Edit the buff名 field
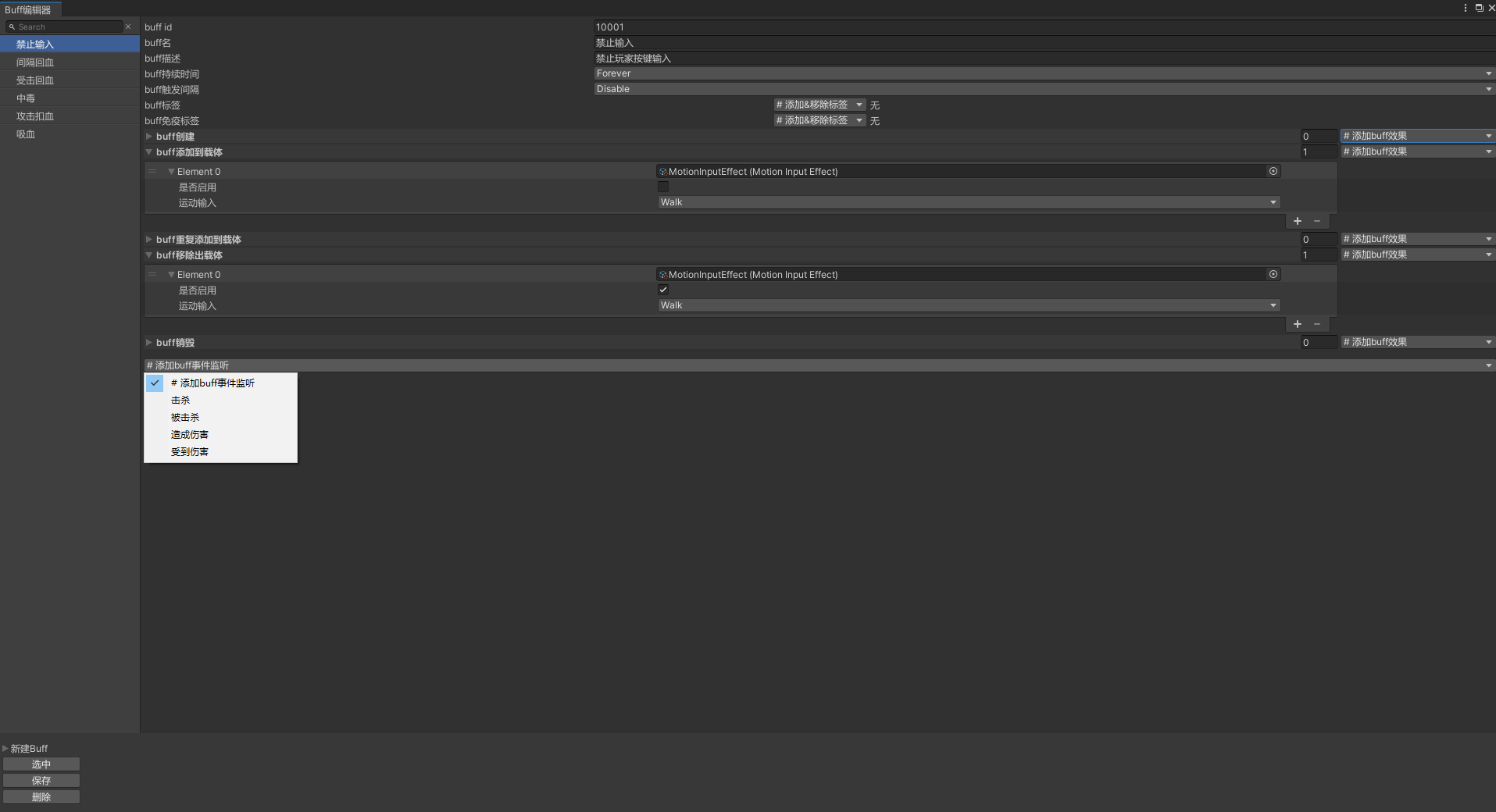 coord(1044,43)
